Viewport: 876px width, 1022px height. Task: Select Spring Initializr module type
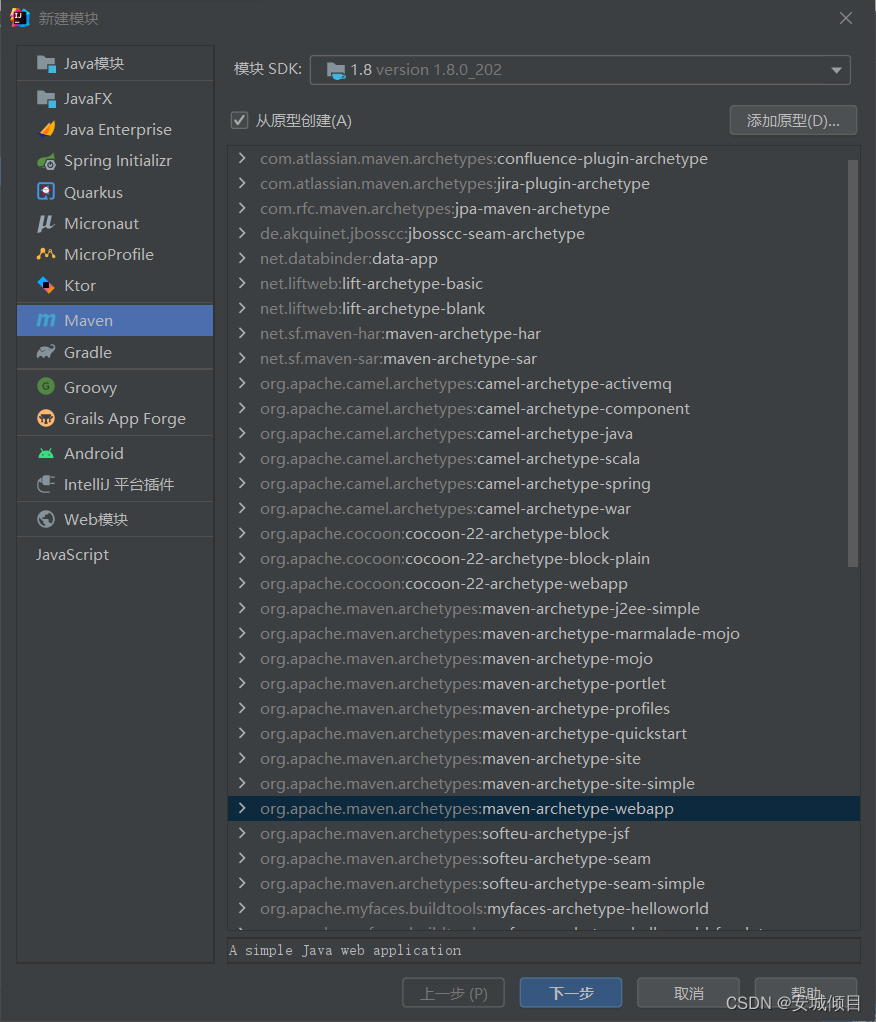point(115,161)
